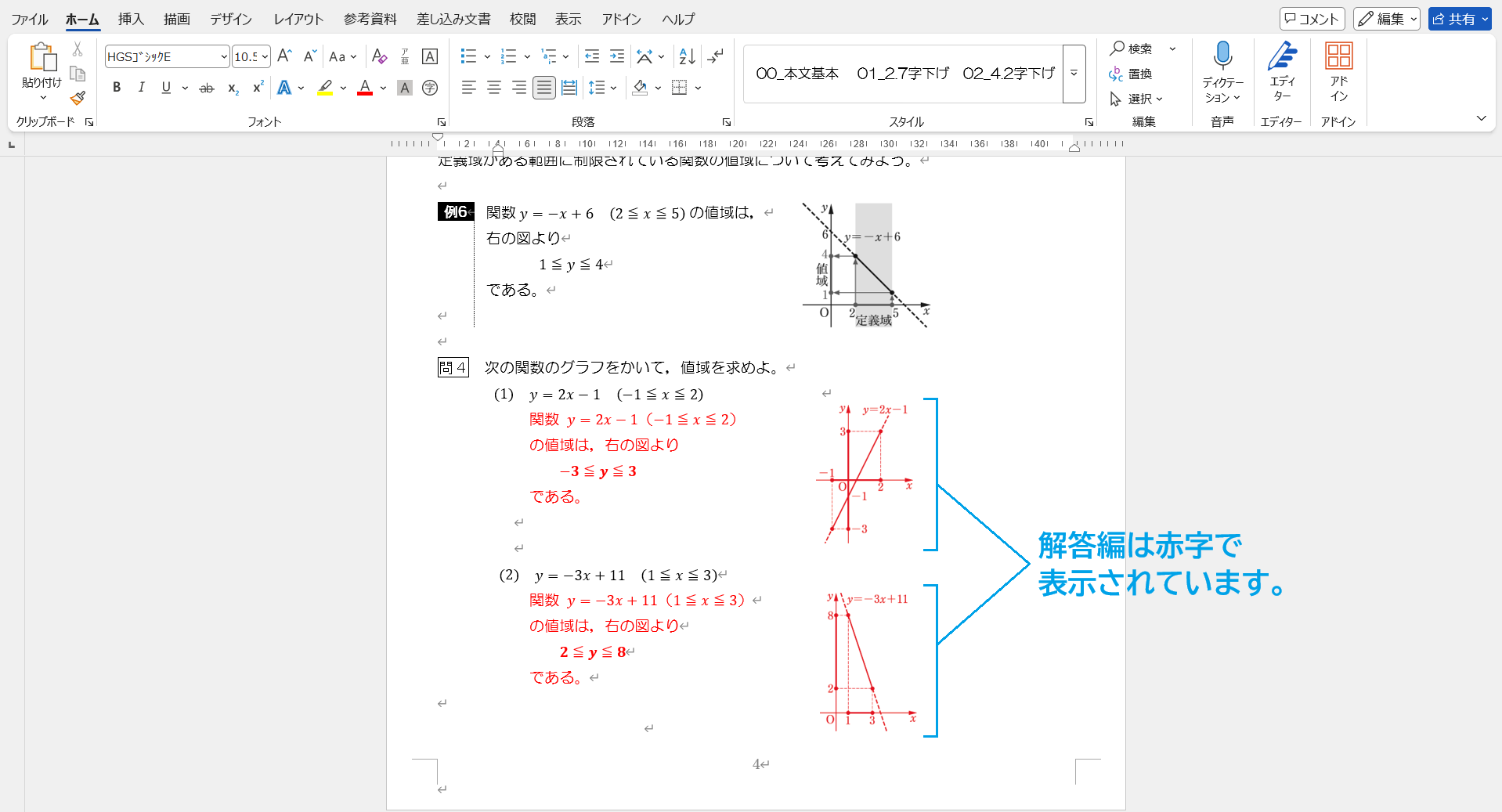Image resolution: width=1502 pixels, height=812 pixels.
Task: Apply the red font color swatch
Action: point(365,88)
